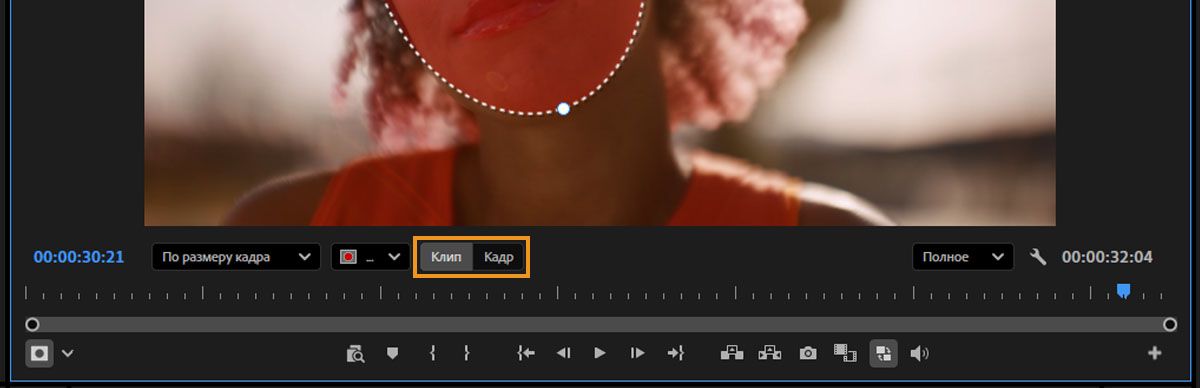The height and width of the screenshot is (388, 1200).
Task: Click the speaker audio icon
Action: (x=920, y=353)
